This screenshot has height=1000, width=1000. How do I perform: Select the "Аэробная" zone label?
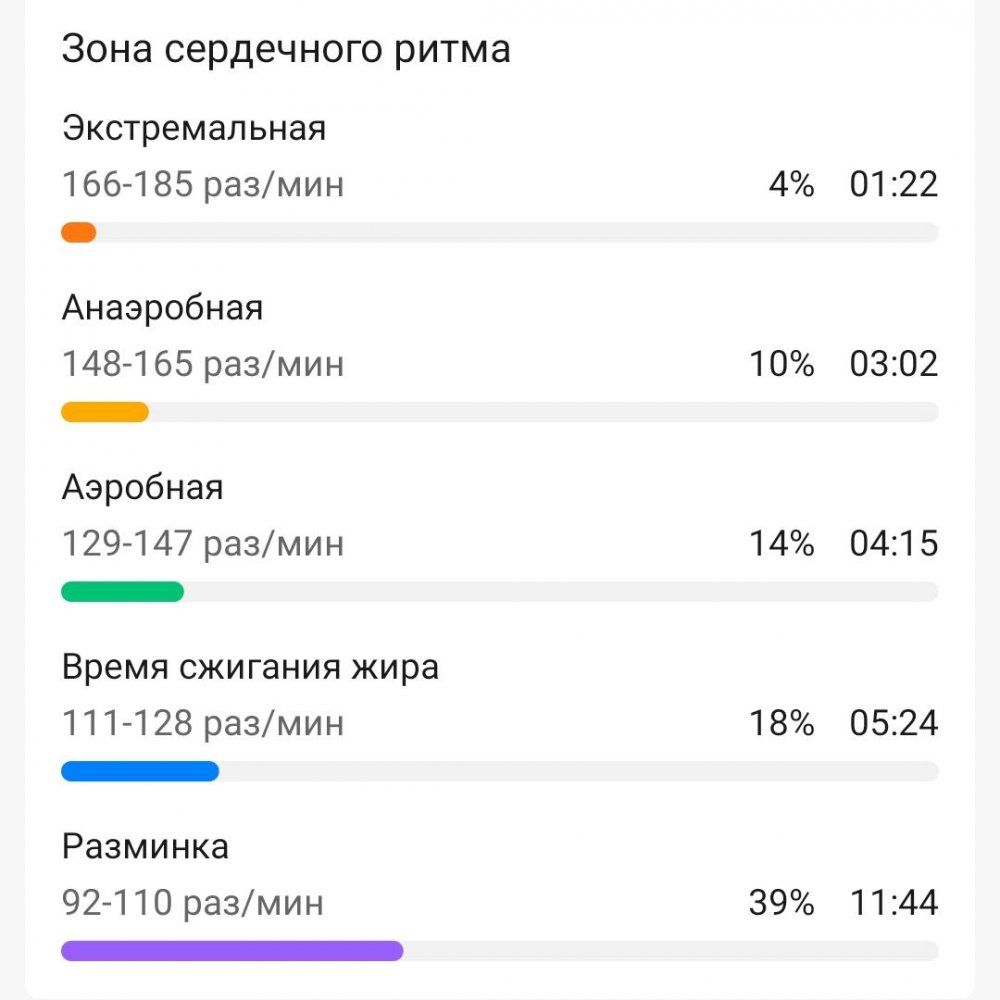pos(143,487)
